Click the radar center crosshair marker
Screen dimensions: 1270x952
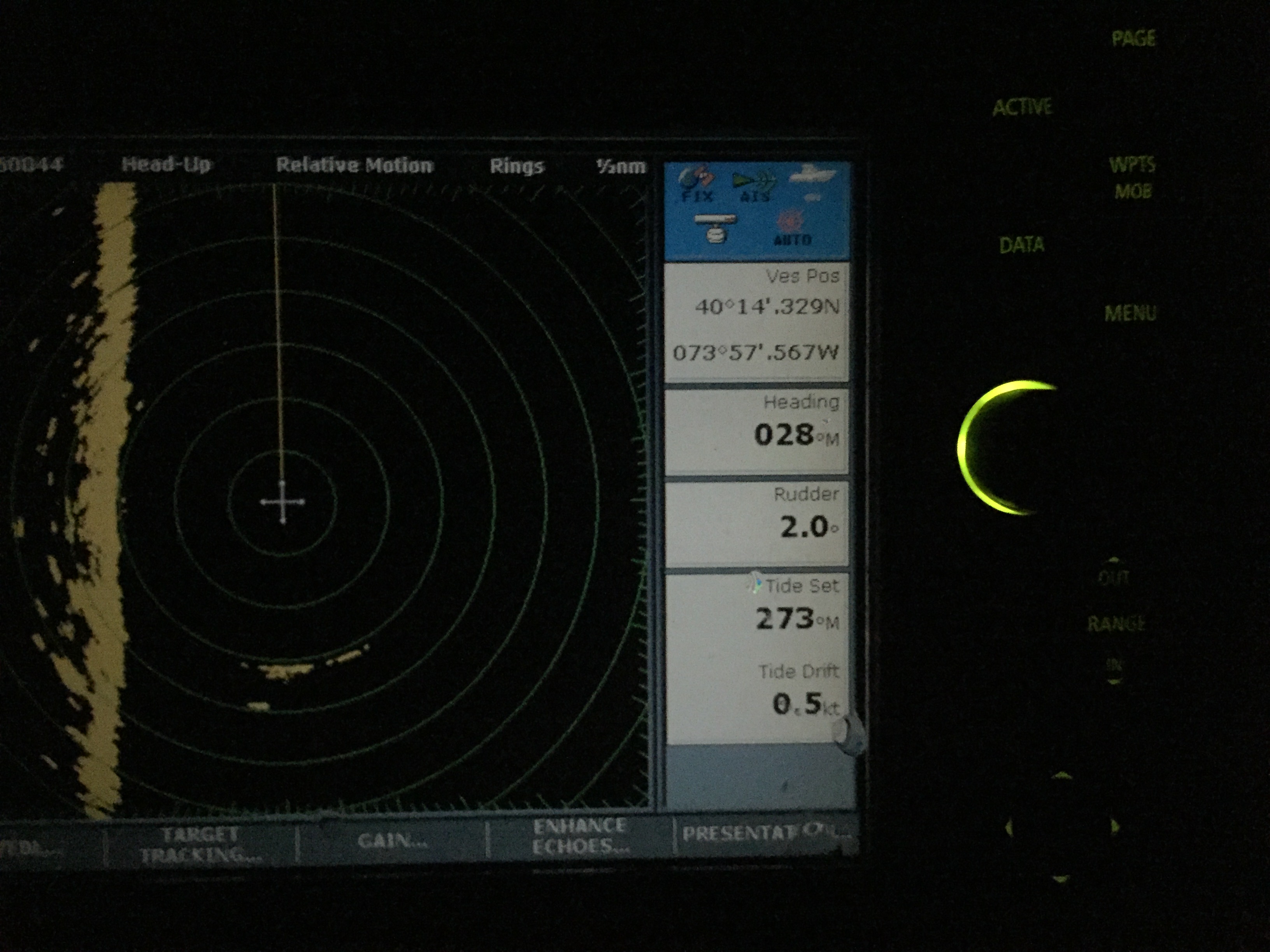click(282, 502)
